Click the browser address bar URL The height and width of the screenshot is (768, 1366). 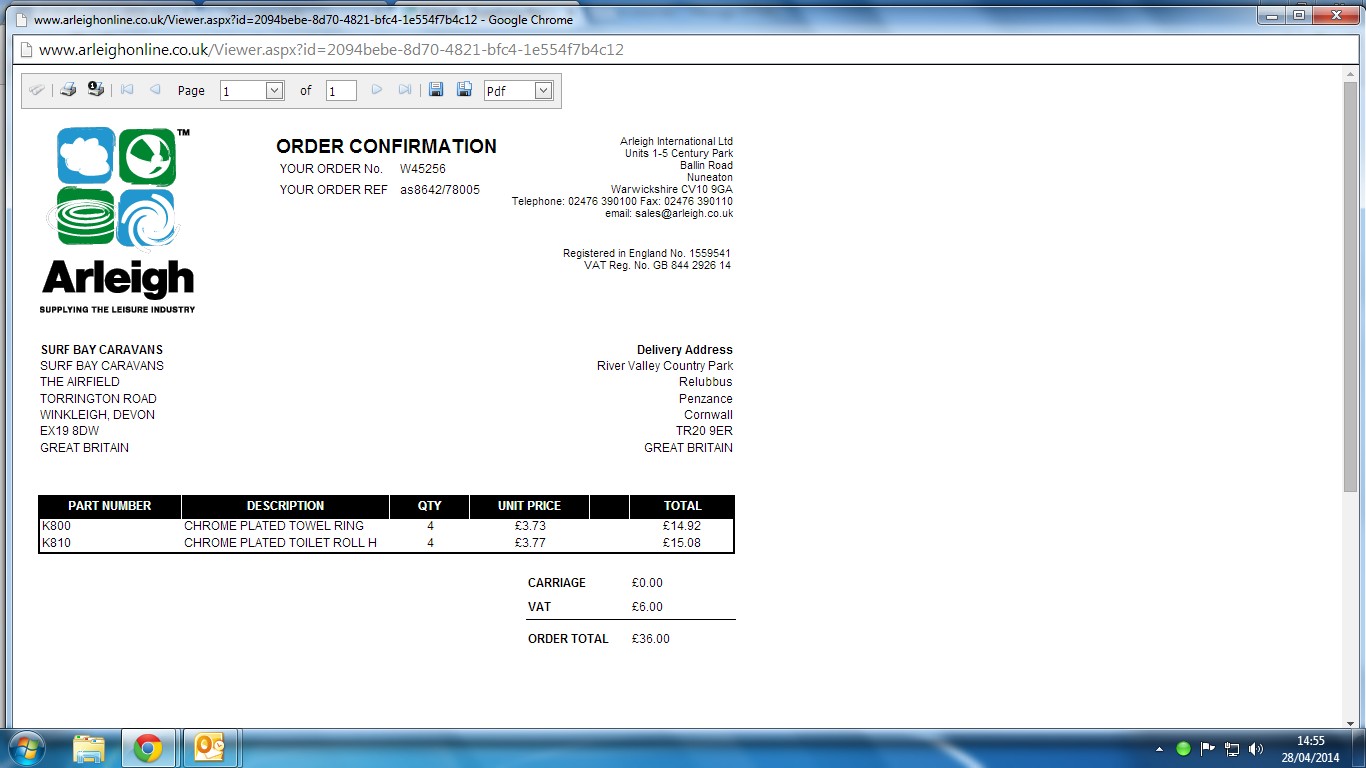331,49
